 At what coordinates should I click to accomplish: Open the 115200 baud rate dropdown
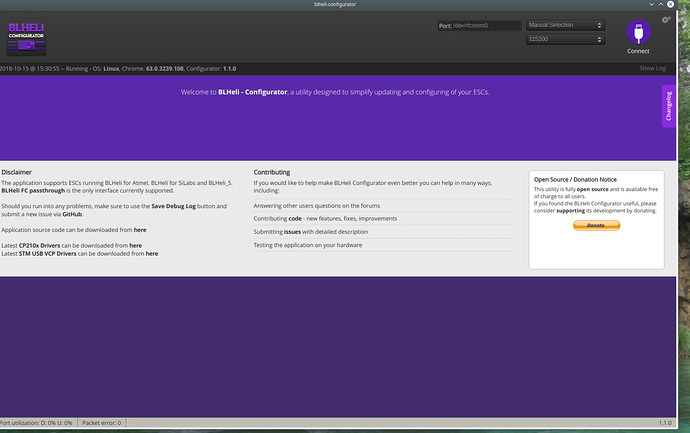click(x=565, y=39)
